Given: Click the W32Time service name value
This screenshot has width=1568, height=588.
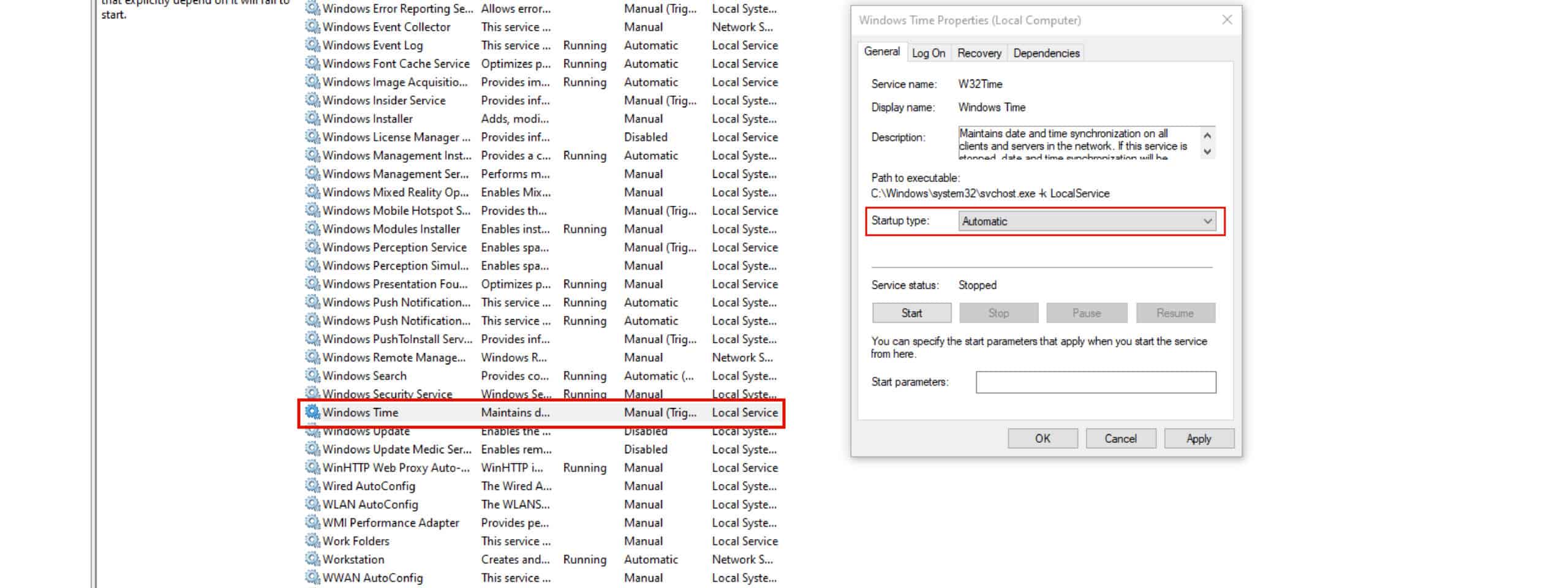Looking at the screenshot, I should [980, 84].
